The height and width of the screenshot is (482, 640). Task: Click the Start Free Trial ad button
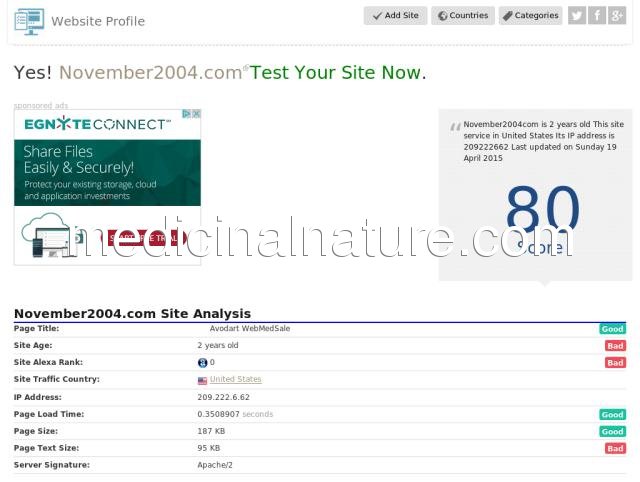point(143,238)
